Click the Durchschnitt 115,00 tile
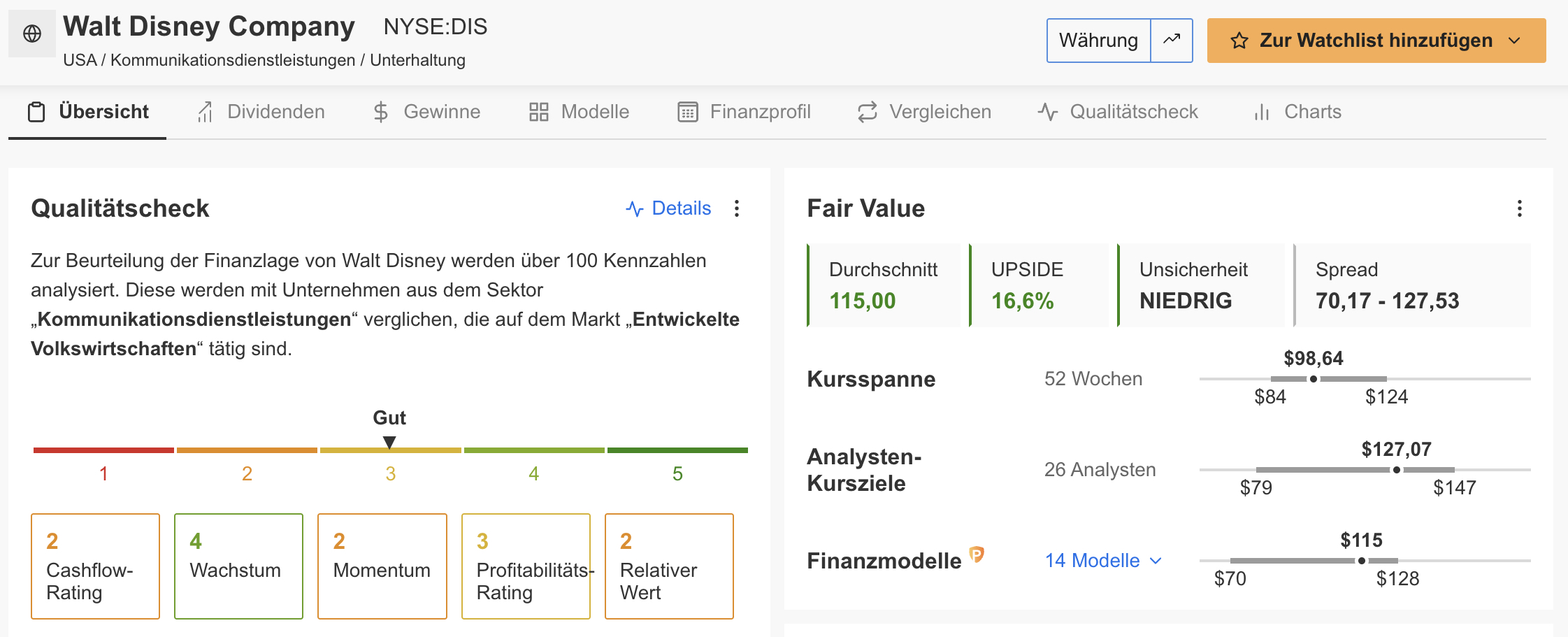 [x=884, y=285]
